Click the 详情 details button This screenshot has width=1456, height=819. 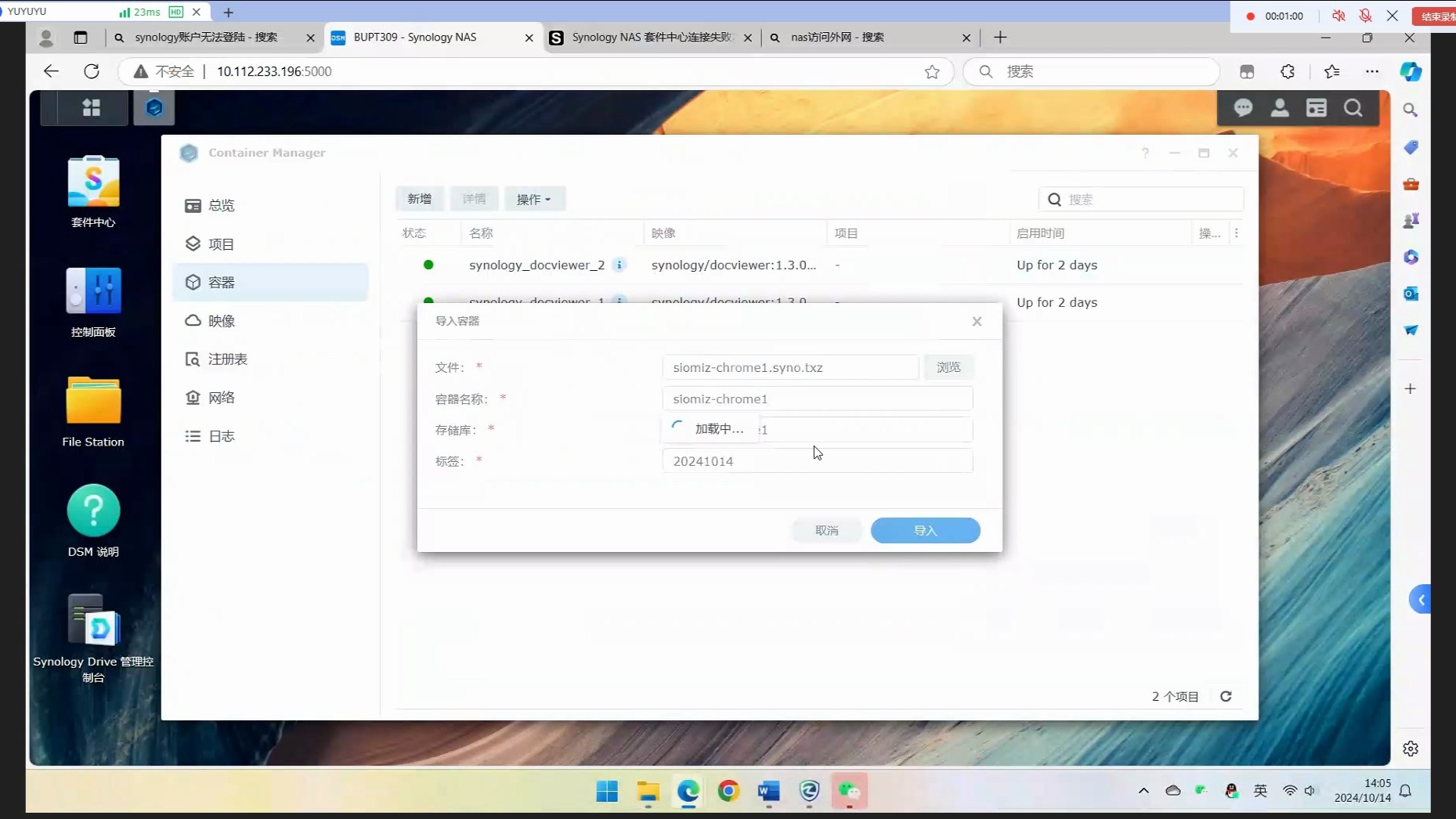(474, 199)
